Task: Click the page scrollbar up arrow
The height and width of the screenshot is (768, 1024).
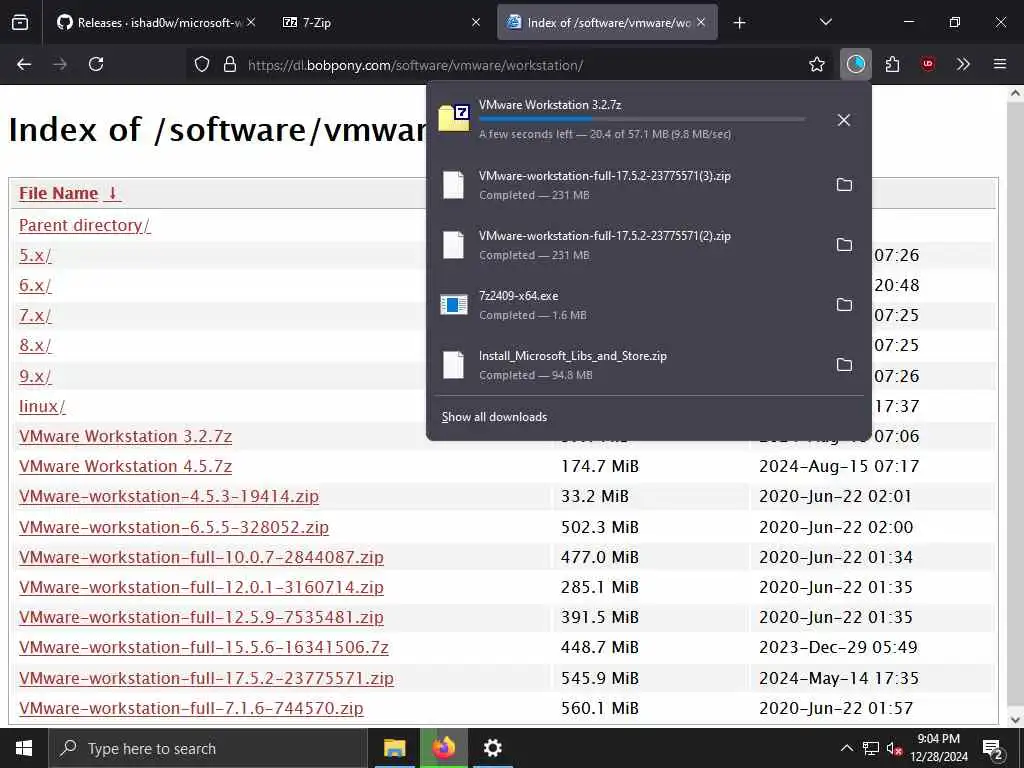Action: coord(1015,93)
